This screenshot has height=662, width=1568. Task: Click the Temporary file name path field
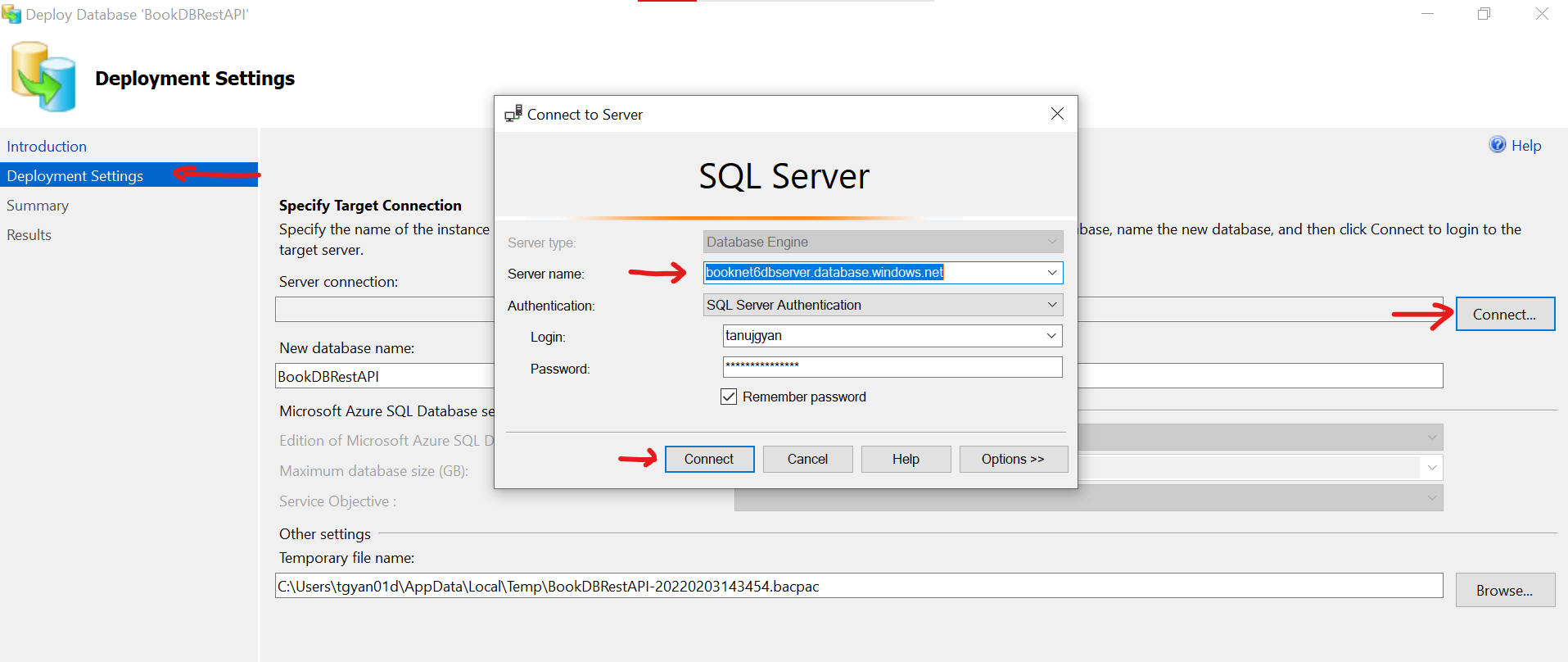(x=859, y=586)
